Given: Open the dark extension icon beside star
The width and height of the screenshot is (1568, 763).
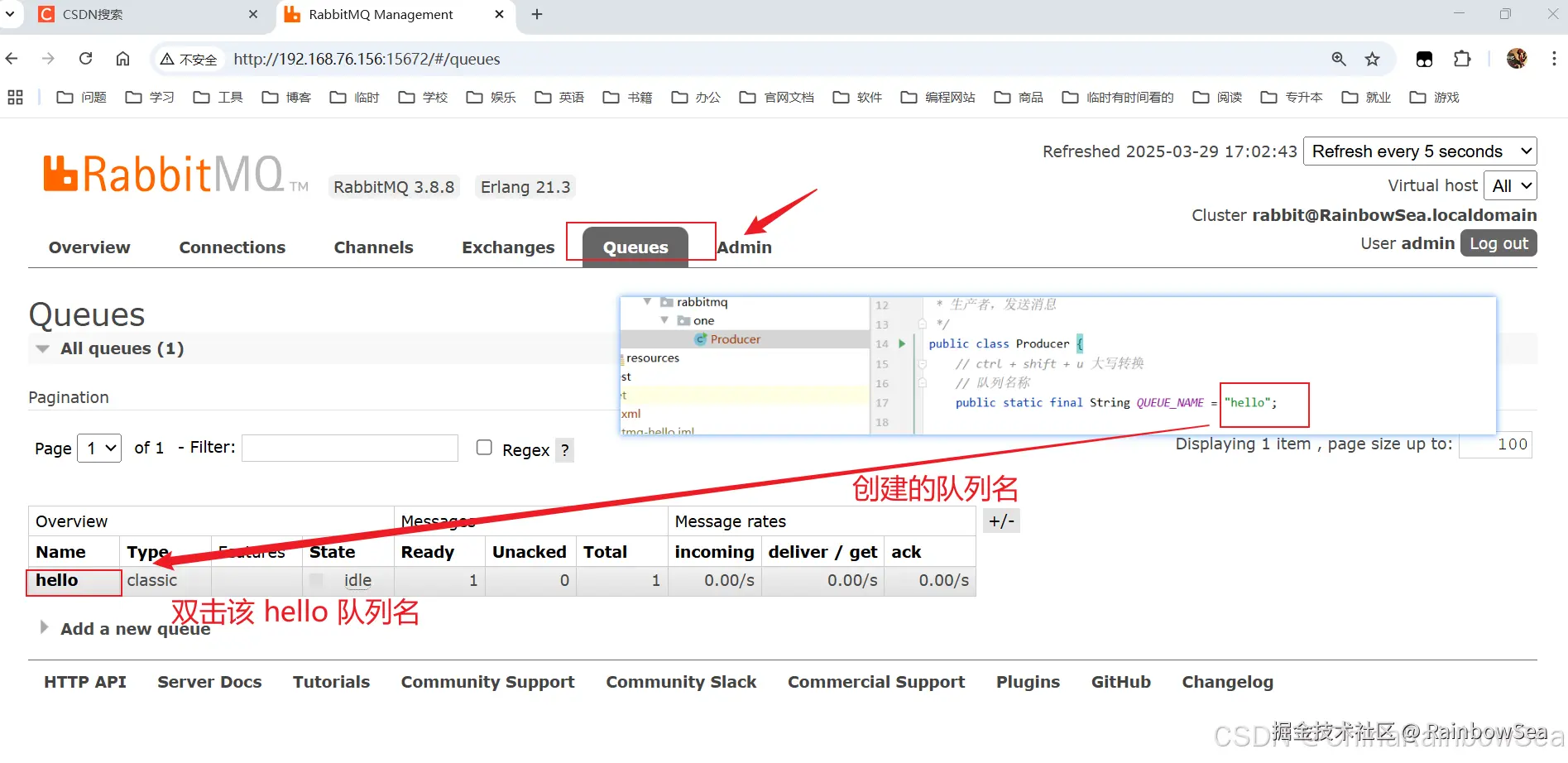Looking at the screenshot, I should (x=1424, y=59).
